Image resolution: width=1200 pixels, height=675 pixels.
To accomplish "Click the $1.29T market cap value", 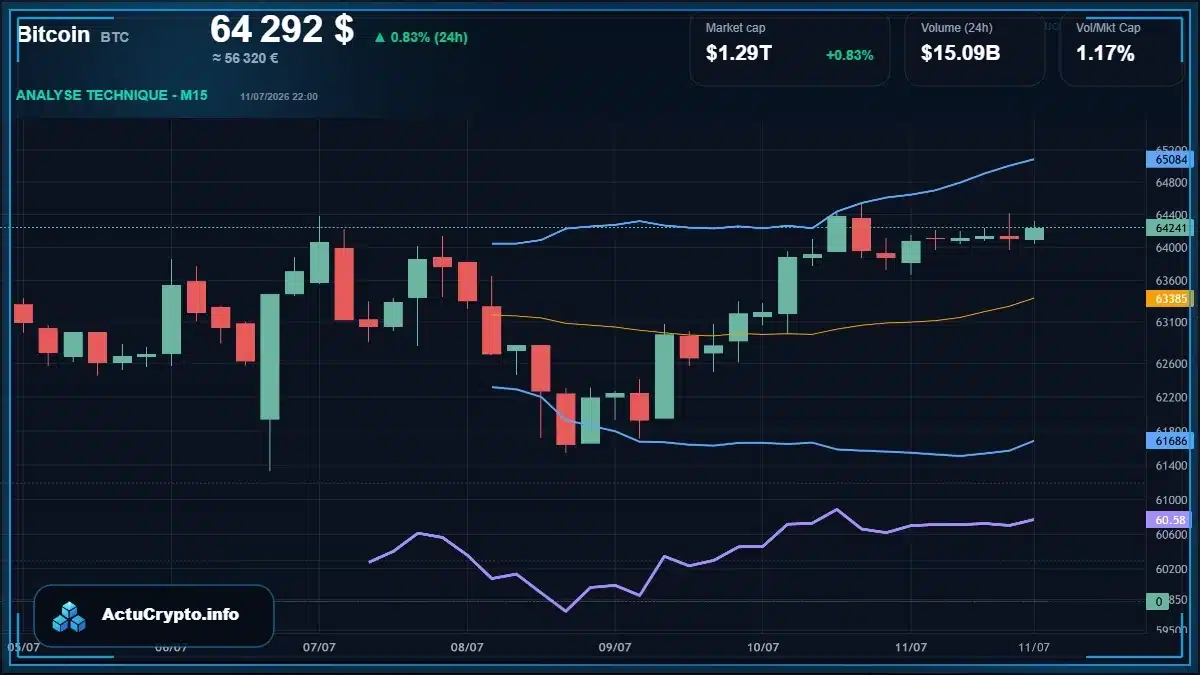I will click(x=739, y=54).
